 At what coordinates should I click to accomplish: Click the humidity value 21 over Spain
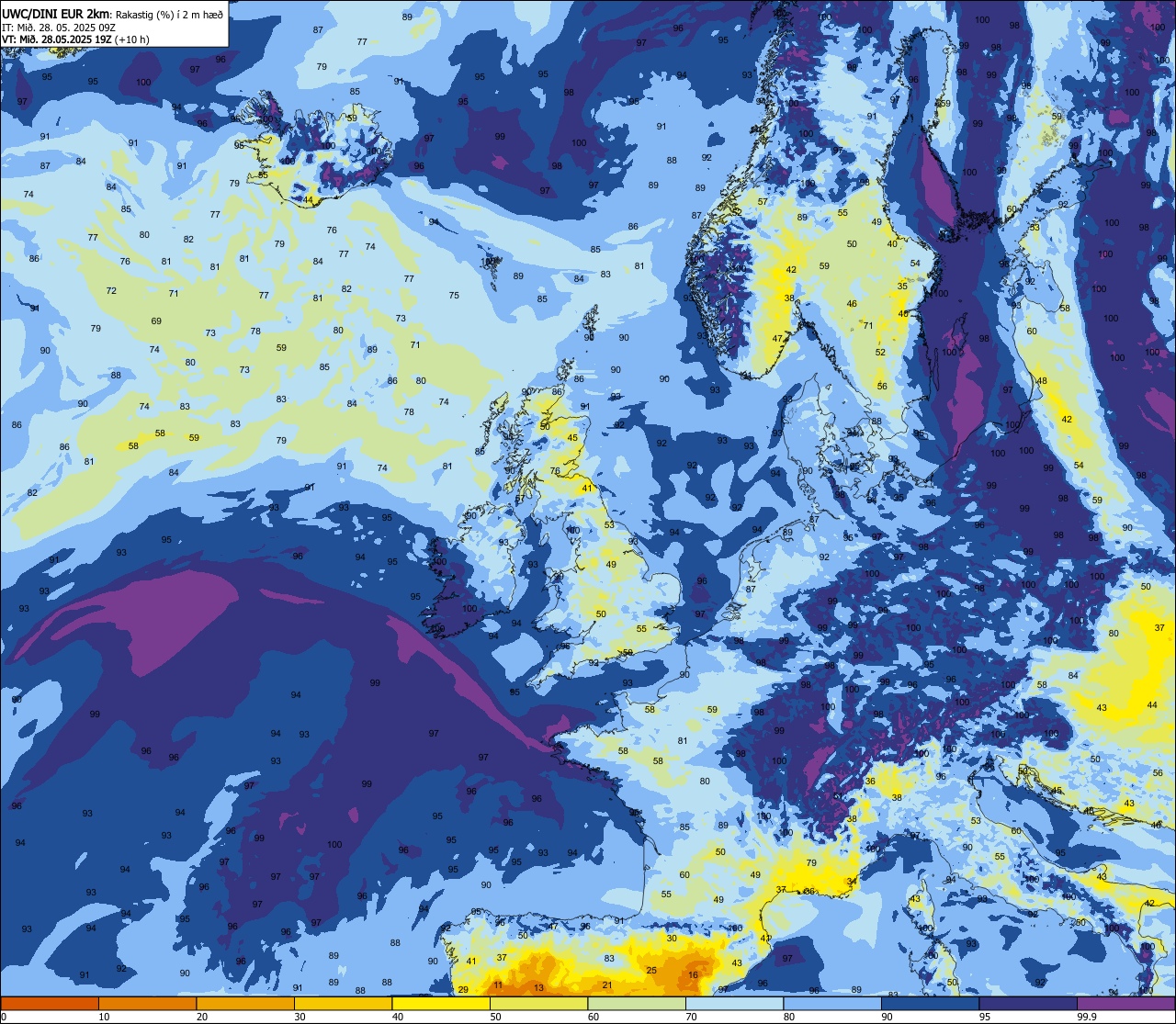point(607,985)
